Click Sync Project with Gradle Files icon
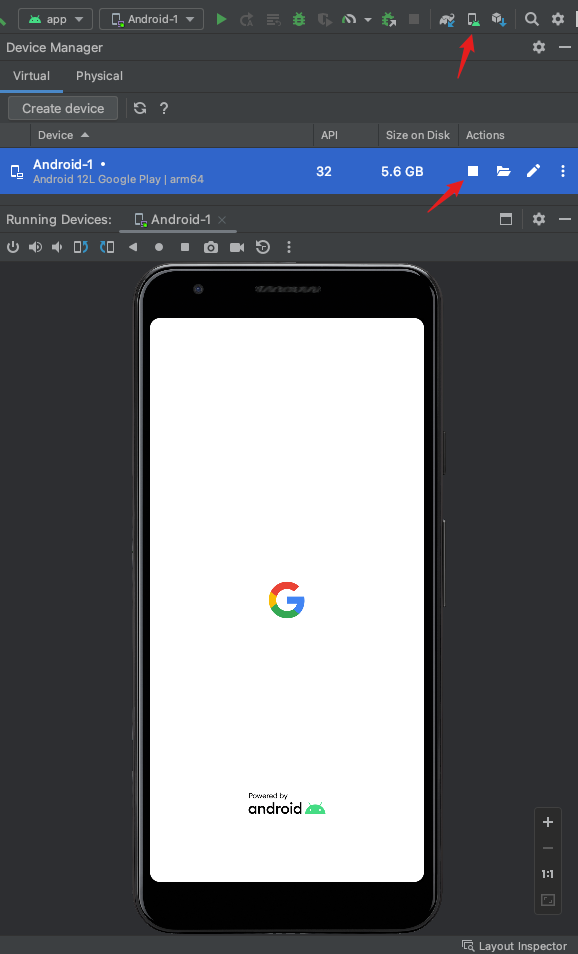Screen dimensions: 578x954 [x=447, y=19]
